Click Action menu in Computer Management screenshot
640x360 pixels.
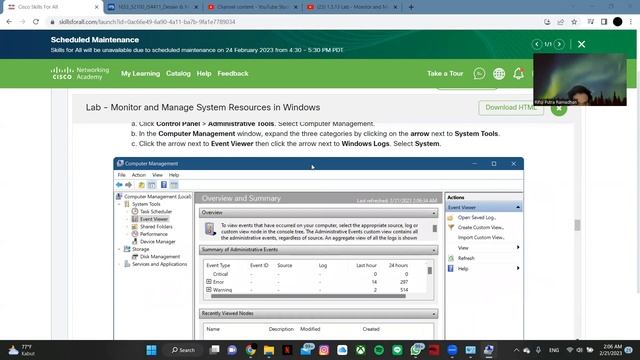coord(139,175)
